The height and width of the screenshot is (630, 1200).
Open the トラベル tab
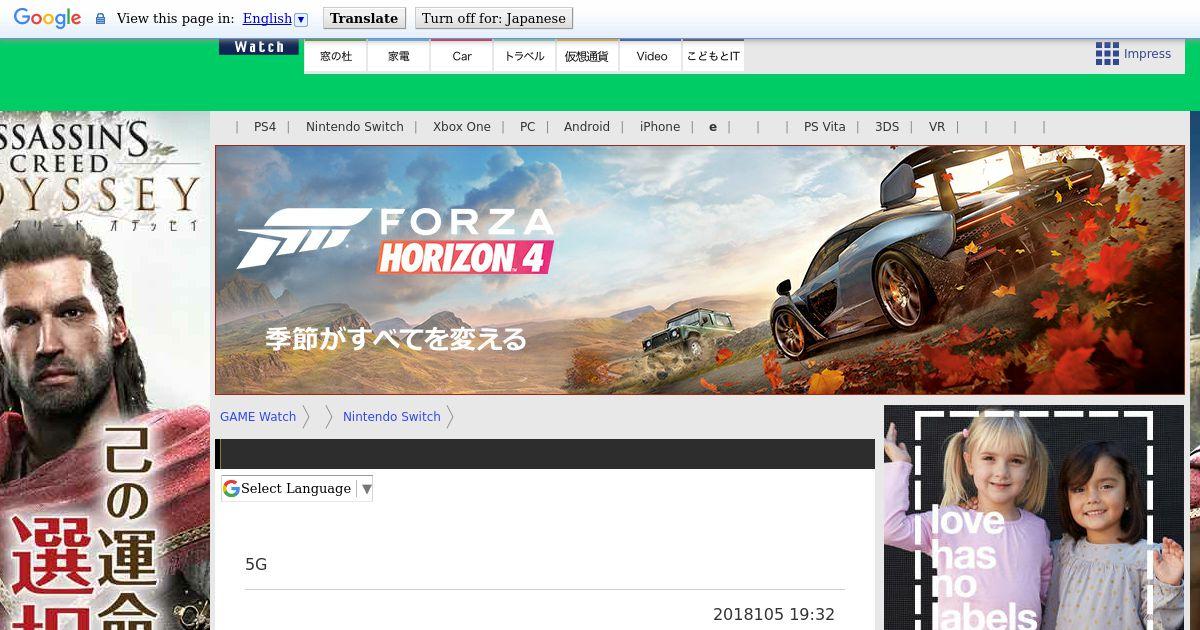tap(524, 56)
